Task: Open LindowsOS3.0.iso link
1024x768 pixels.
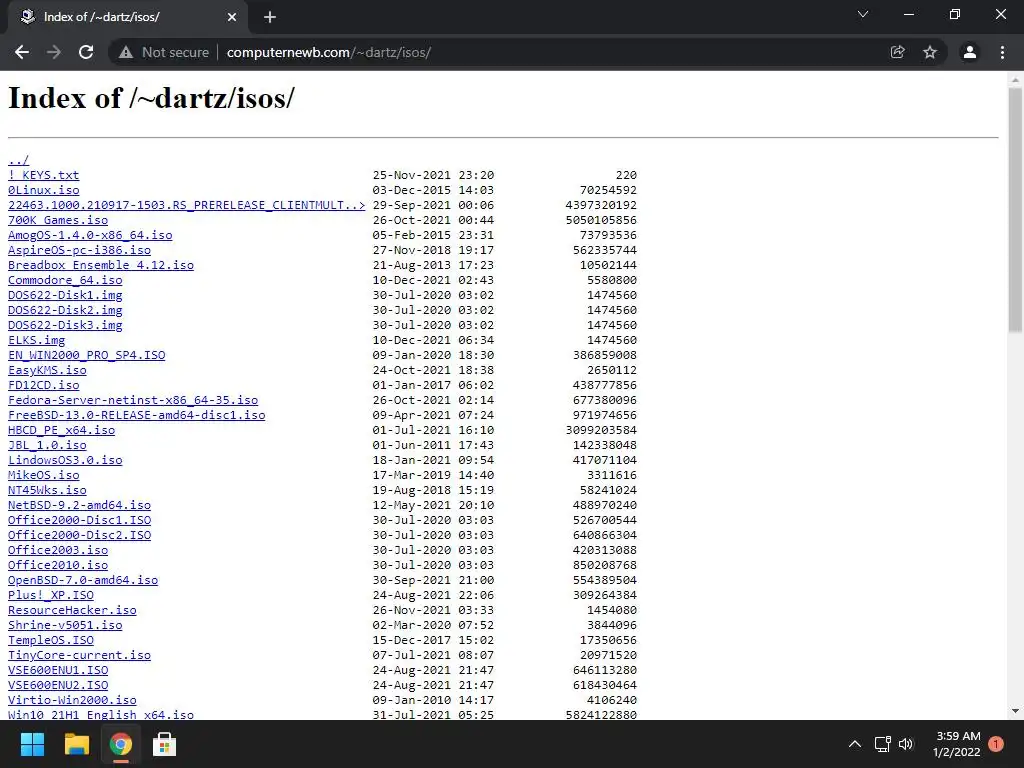Action: click(65, 460)
